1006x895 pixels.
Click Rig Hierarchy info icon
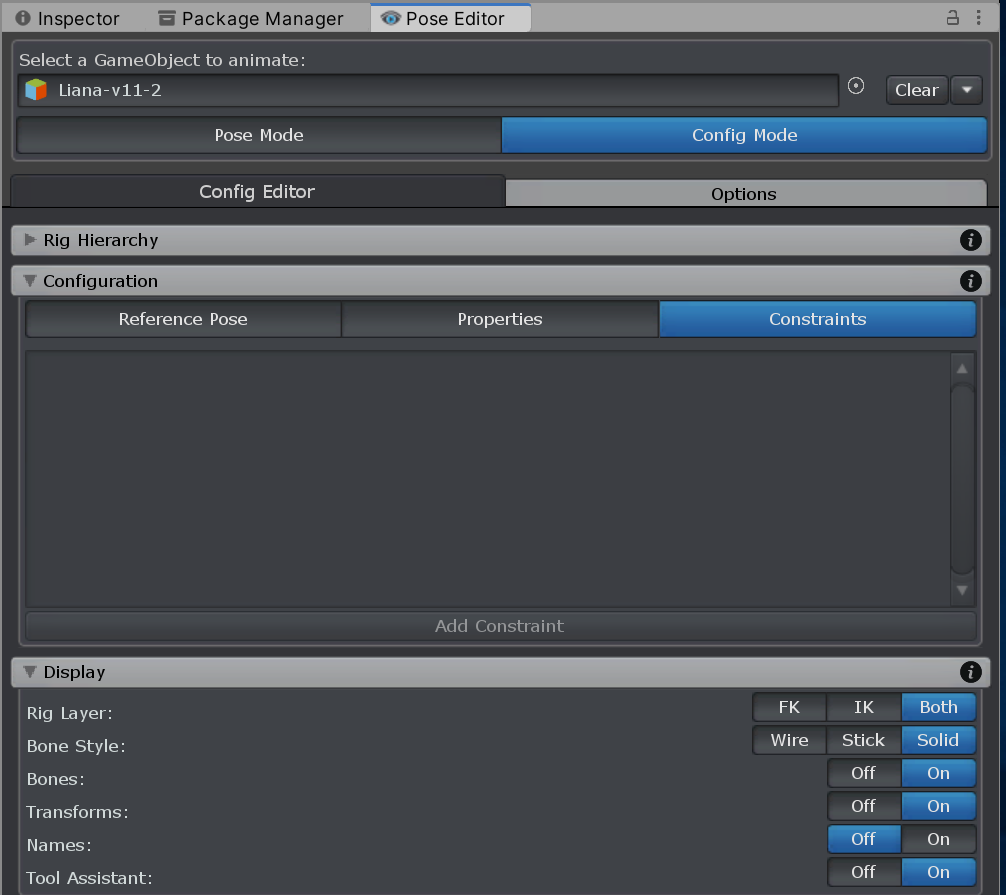pos(970,240)
